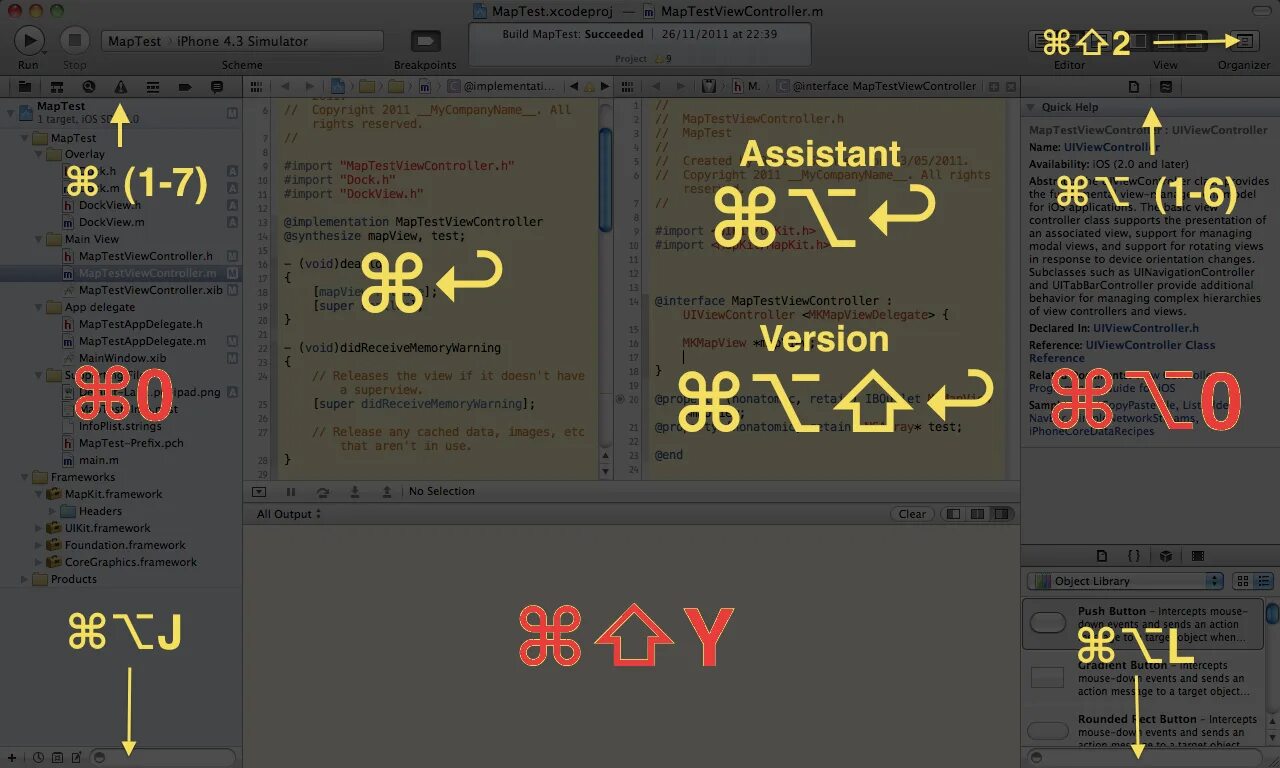1280x768 pixels.
Task: Collapse the Quick Help section
Action: point(1030,107)
